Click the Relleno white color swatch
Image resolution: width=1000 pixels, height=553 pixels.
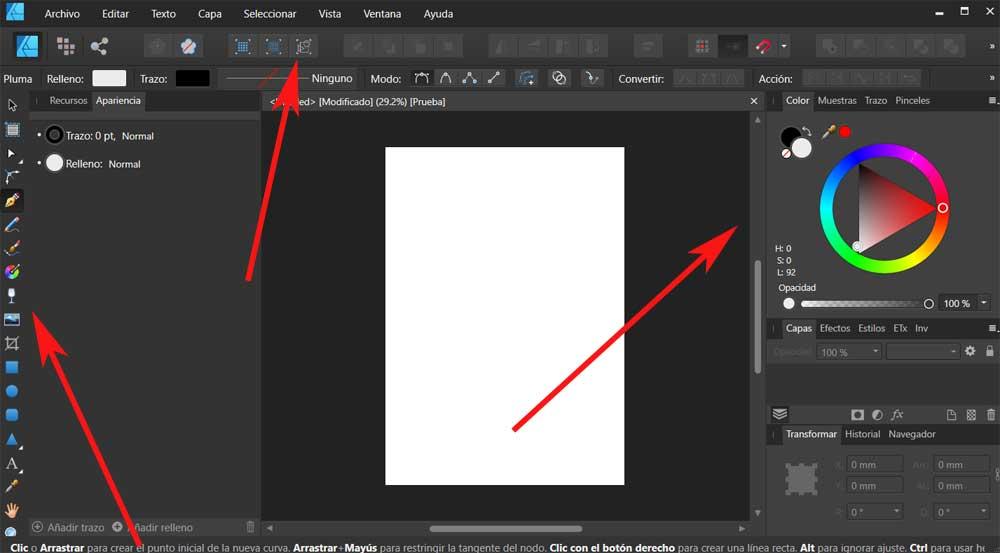pos(109,78)
